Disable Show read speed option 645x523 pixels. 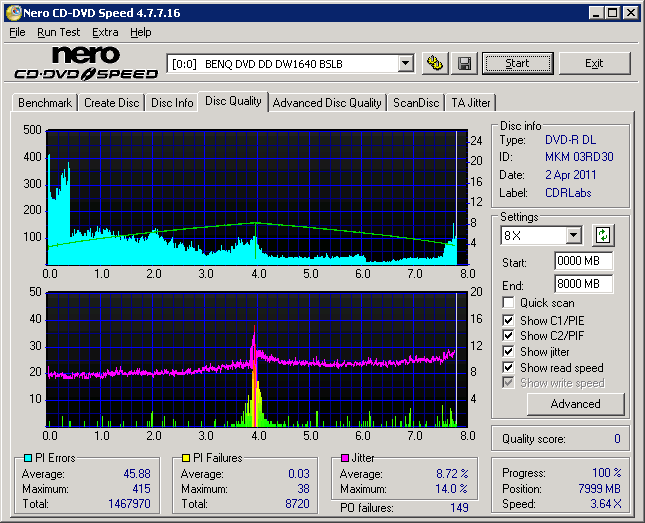coord(509,368)
